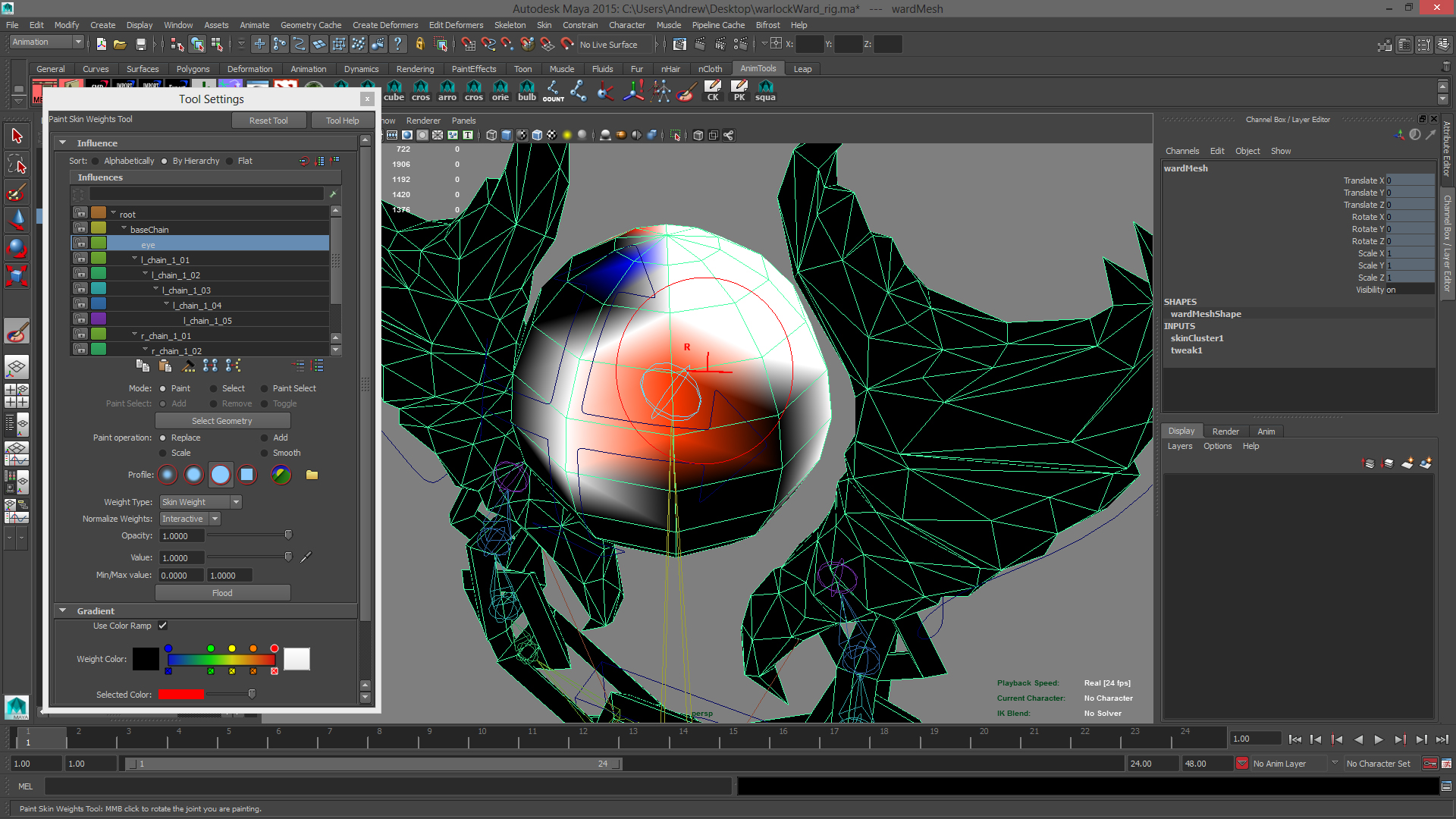The image size is (1456, 819).
Task: Click the Reset Tool button
Action: [268, 121]
